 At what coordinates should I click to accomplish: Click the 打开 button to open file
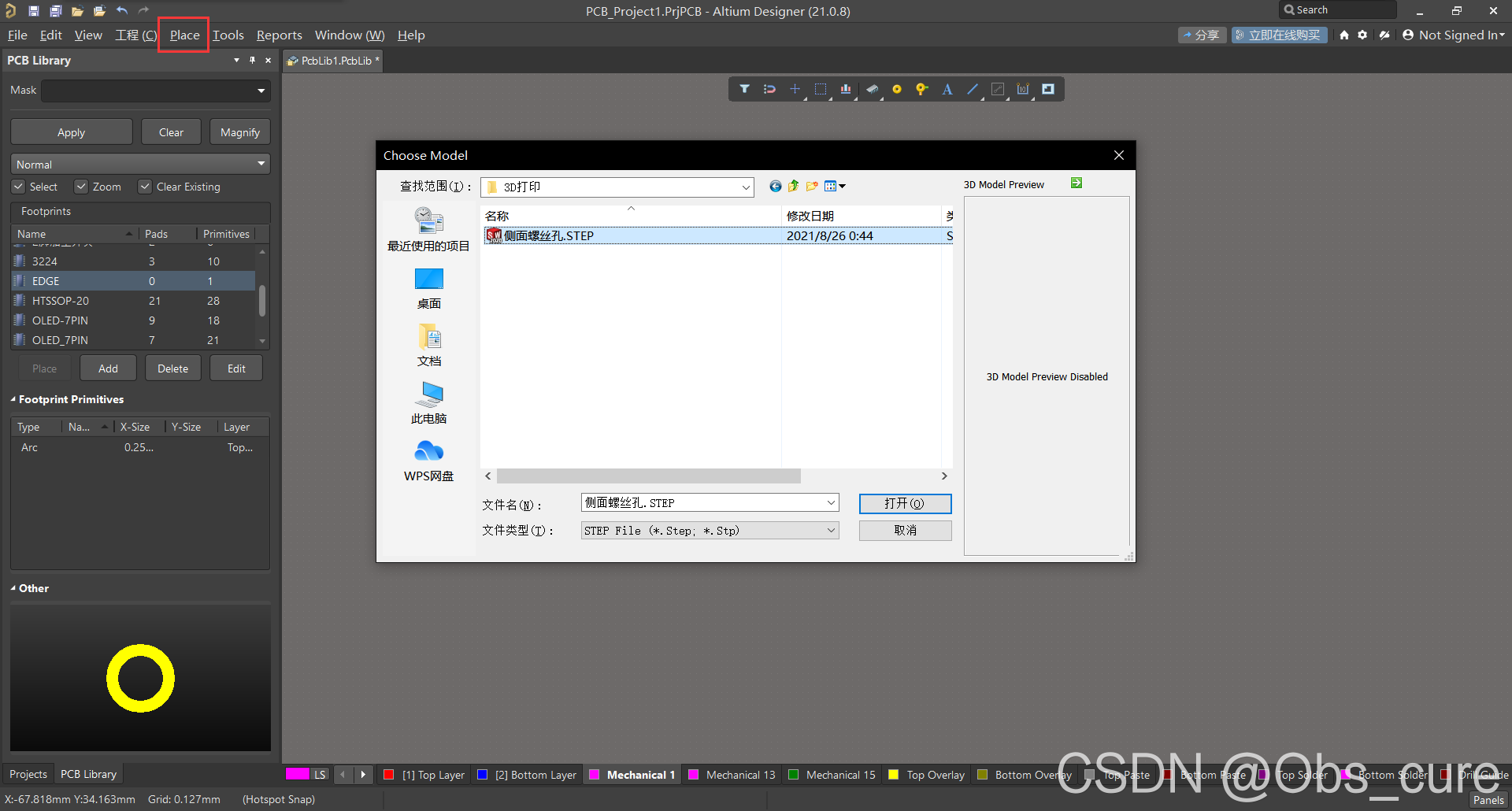point(905,503)
